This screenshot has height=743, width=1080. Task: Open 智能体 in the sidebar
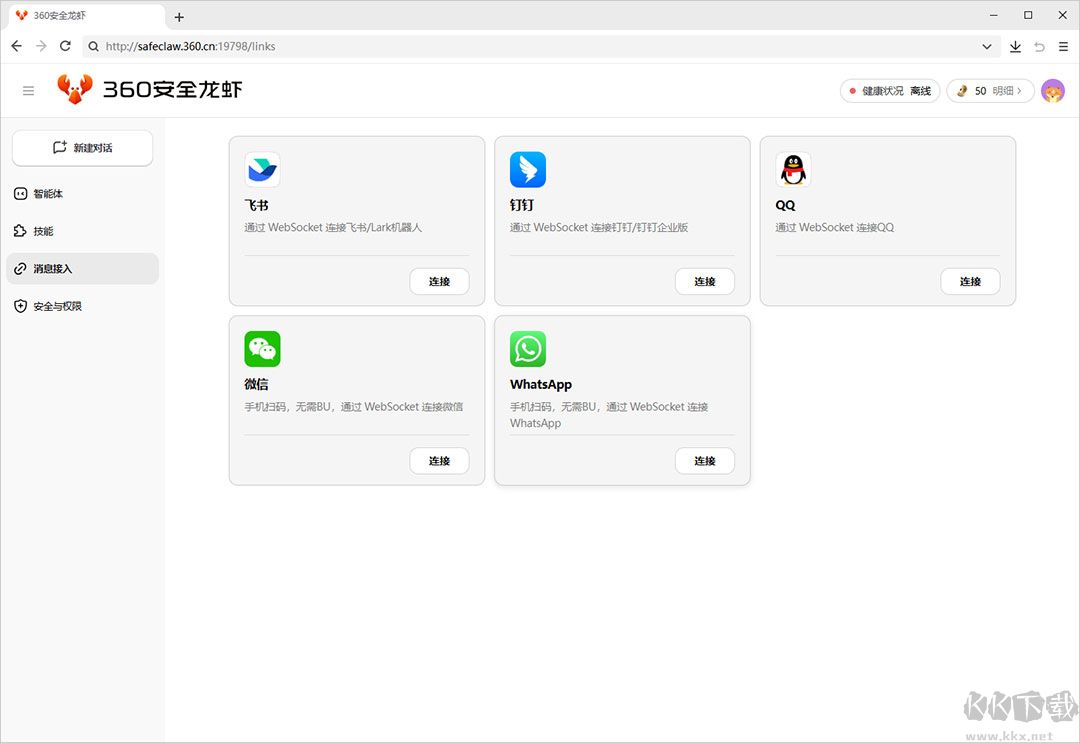pyautogui.click(x=83, y=193)
